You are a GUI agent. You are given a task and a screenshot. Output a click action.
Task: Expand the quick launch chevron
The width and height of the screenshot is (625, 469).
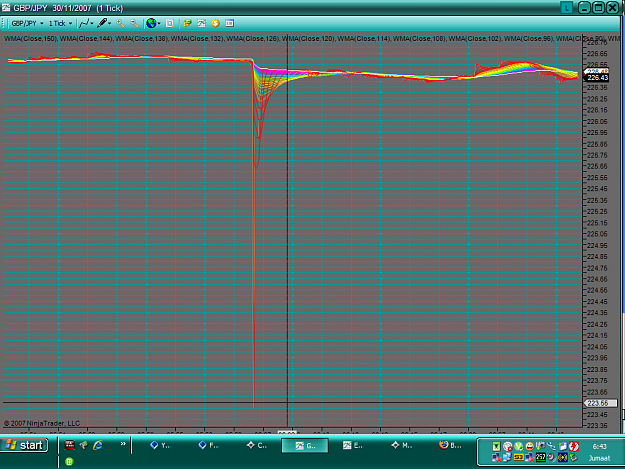click(x=123, y=444)
